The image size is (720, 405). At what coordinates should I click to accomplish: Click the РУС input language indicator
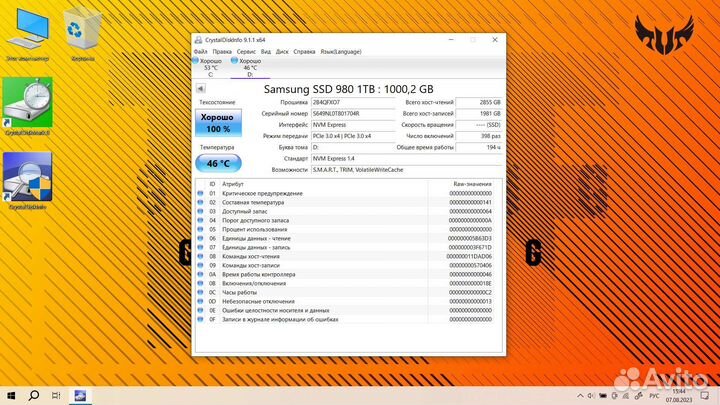tap(654, 396)
